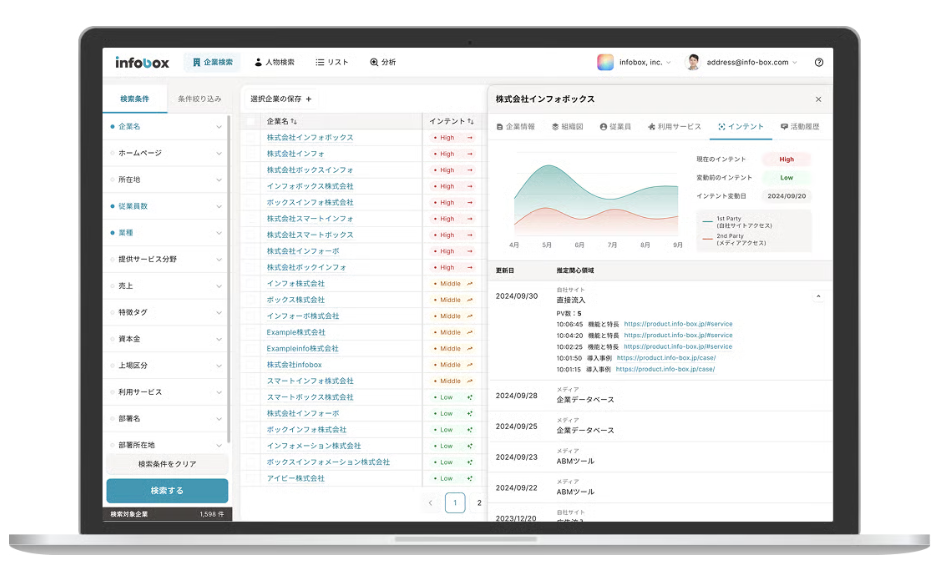Open the 10:01:15 product.info-box.jp/case/ link
This screenshot has width=940, height=566.
(665, 369)
